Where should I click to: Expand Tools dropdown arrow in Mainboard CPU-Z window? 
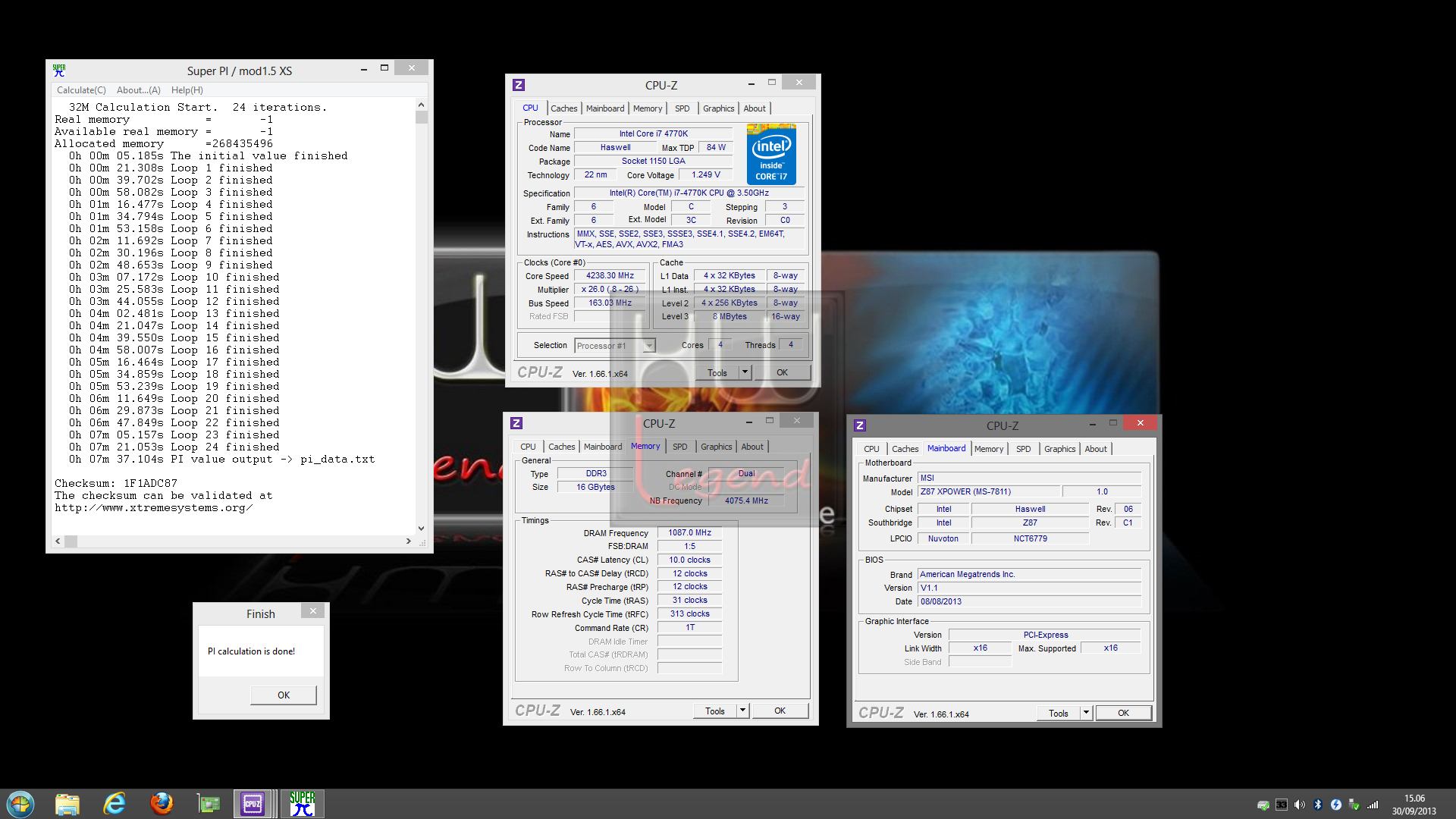1087,713
